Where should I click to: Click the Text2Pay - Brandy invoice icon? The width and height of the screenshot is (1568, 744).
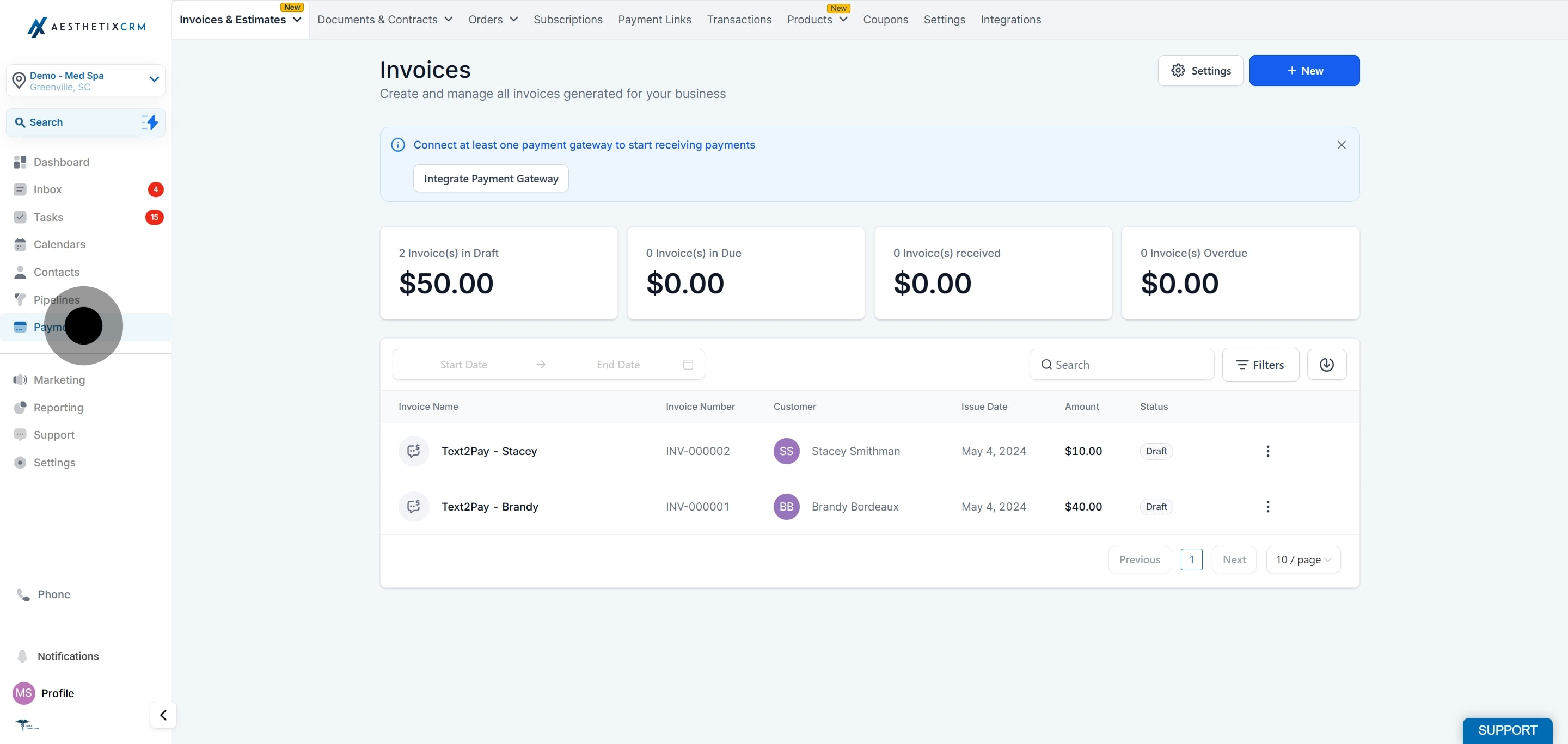click(x=414, y=507)
